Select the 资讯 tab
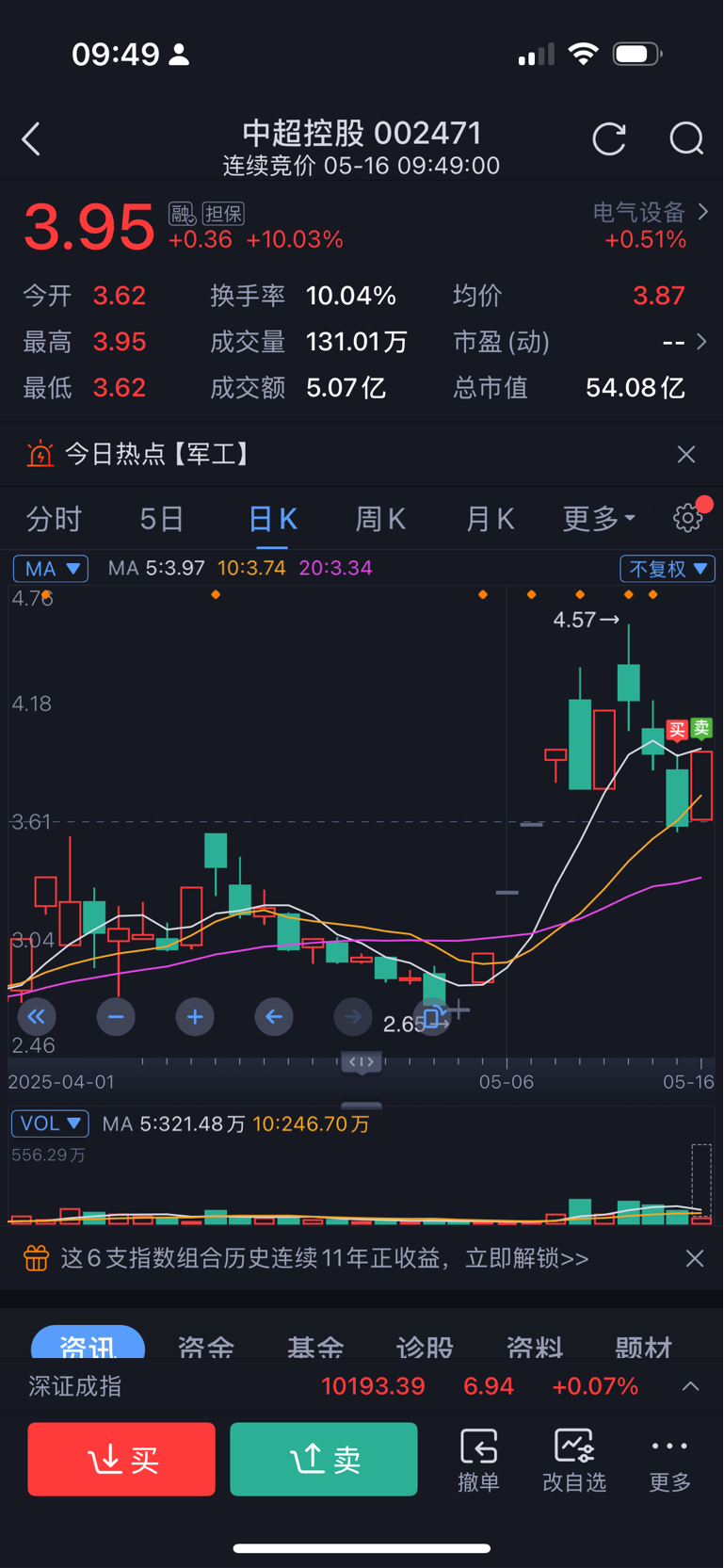The image size is (724, 1568). pyautogui.click(x=88, y=1343)
